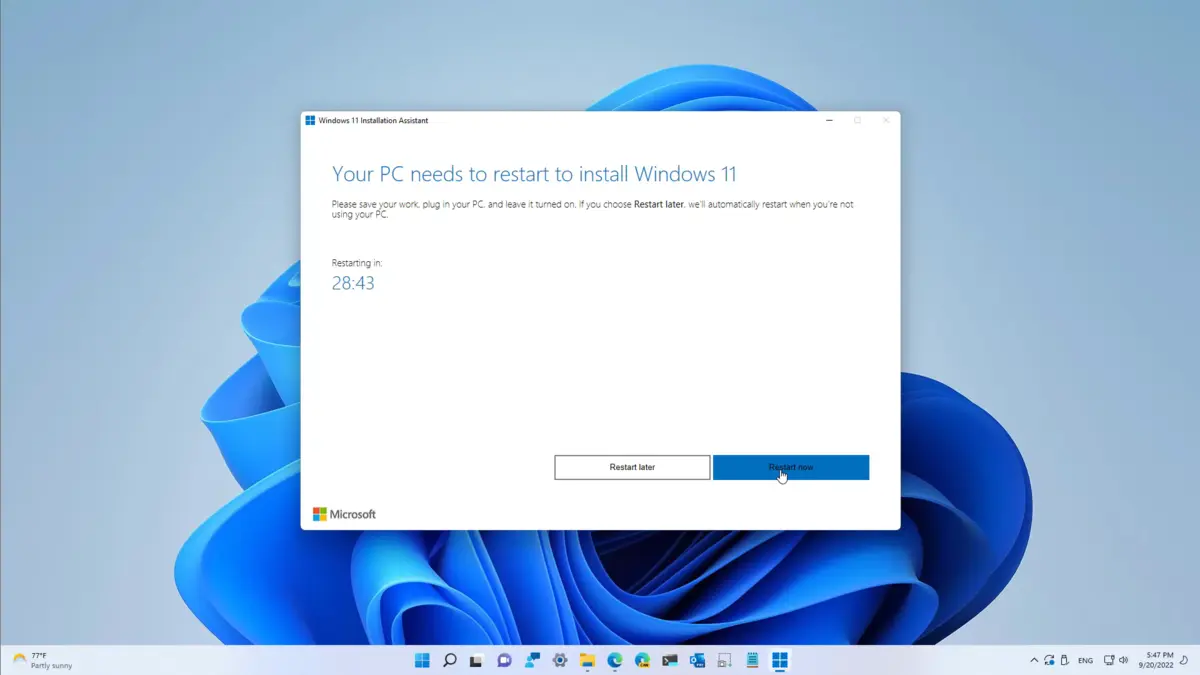Image resolution: width=1200 pixels, height=675 pixels.
Task: Open Windows Terminal from the taskbar
Action: coord(670,660)
